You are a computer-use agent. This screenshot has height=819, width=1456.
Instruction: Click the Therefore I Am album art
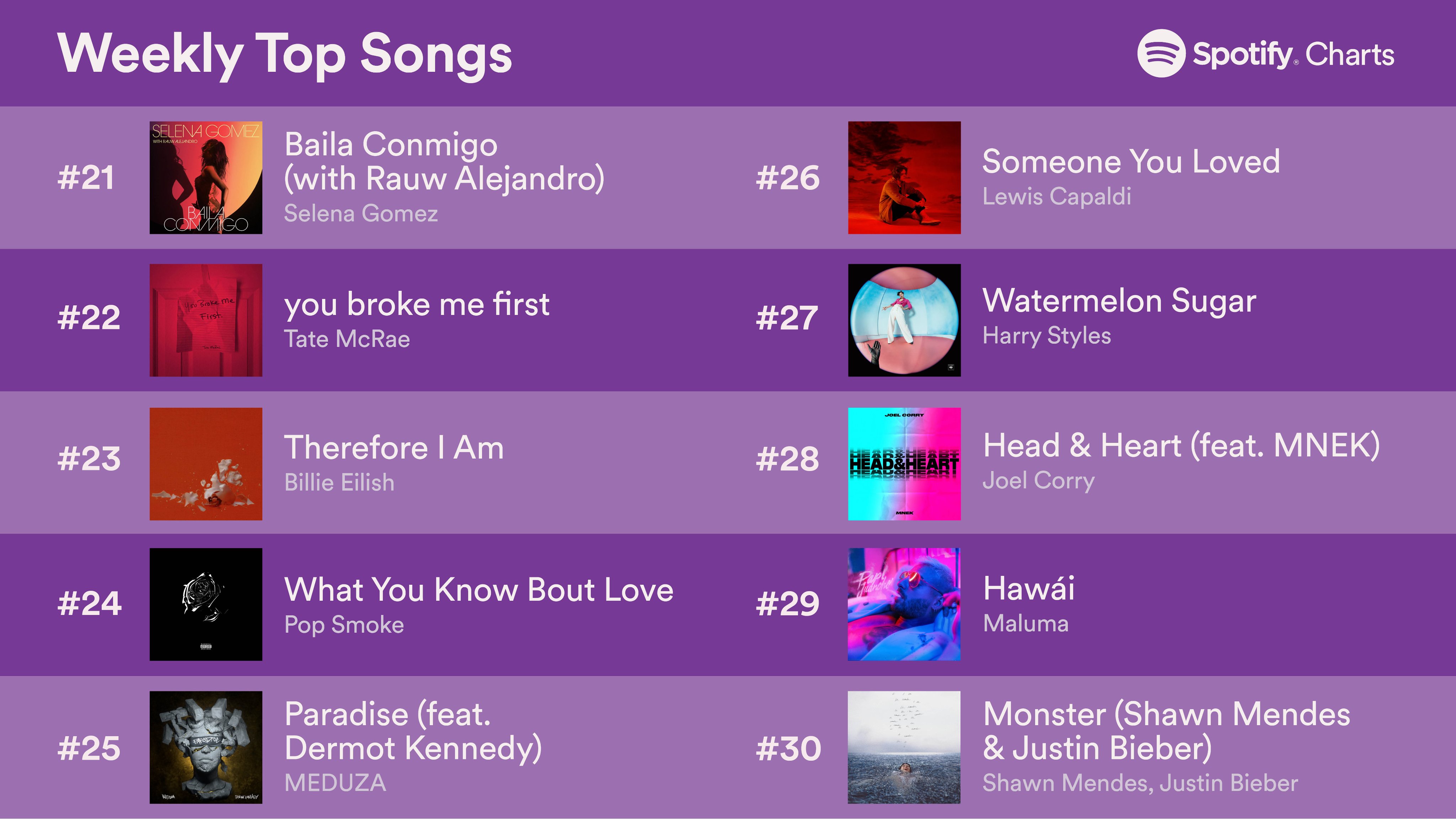(x=206, y=464)
